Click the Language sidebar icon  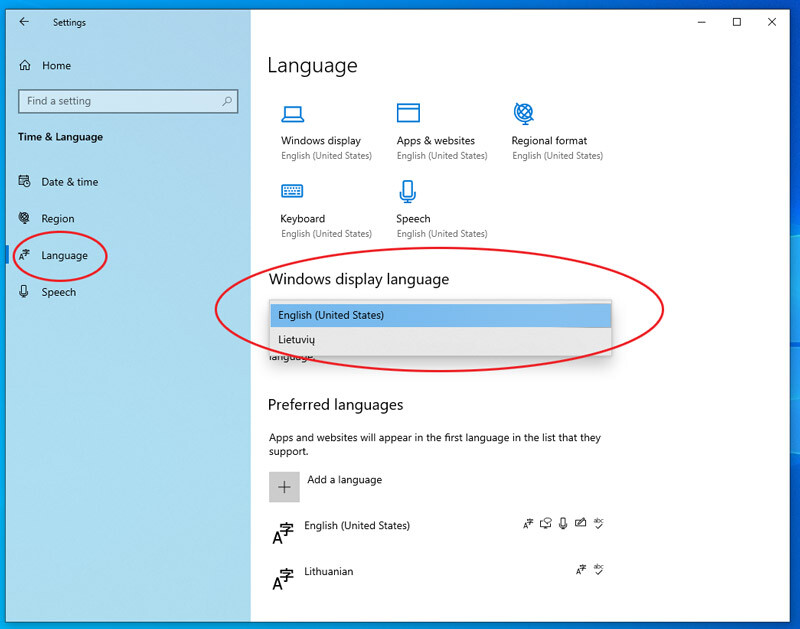point(24,255)
